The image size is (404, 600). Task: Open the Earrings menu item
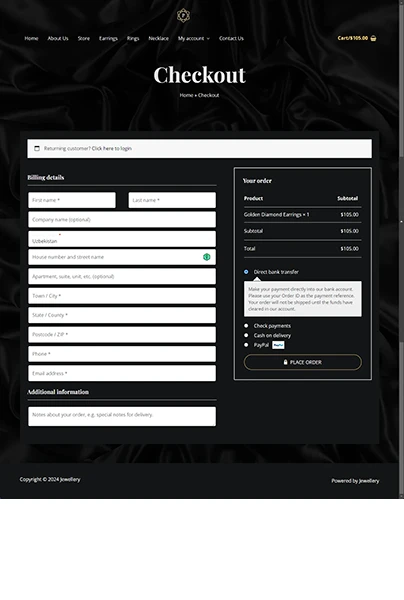(108, 38)
